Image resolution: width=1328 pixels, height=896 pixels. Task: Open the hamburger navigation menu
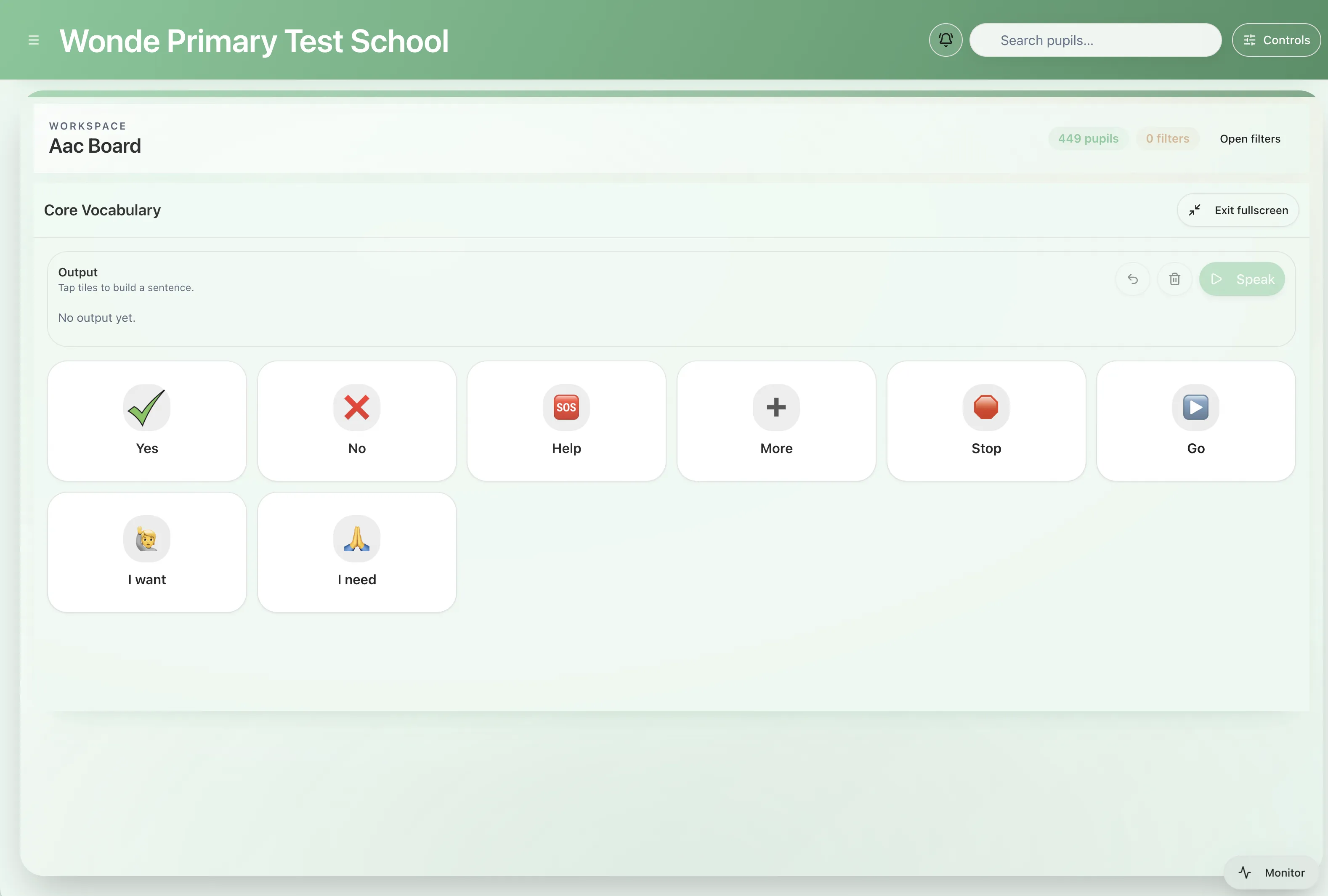[x=34, y=40]
